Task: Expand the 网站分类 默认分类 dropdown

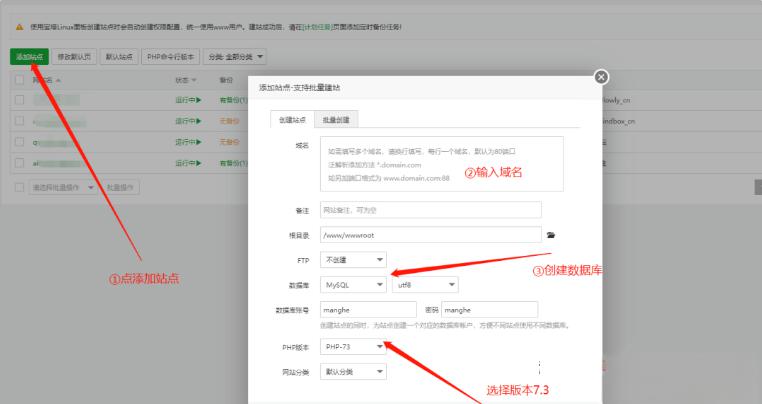Action: point(353,372)
